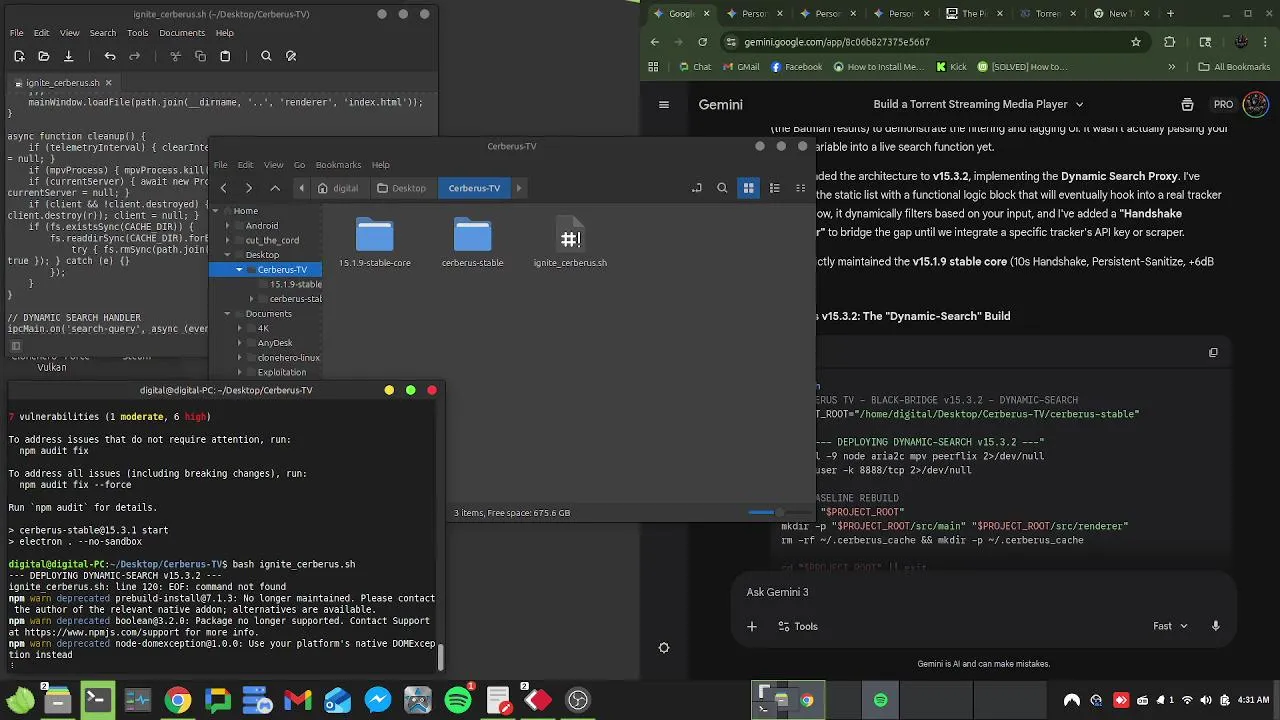
Task: Click Chrome address bar URL
Action: pyautogui.click(x=837, y=42)
